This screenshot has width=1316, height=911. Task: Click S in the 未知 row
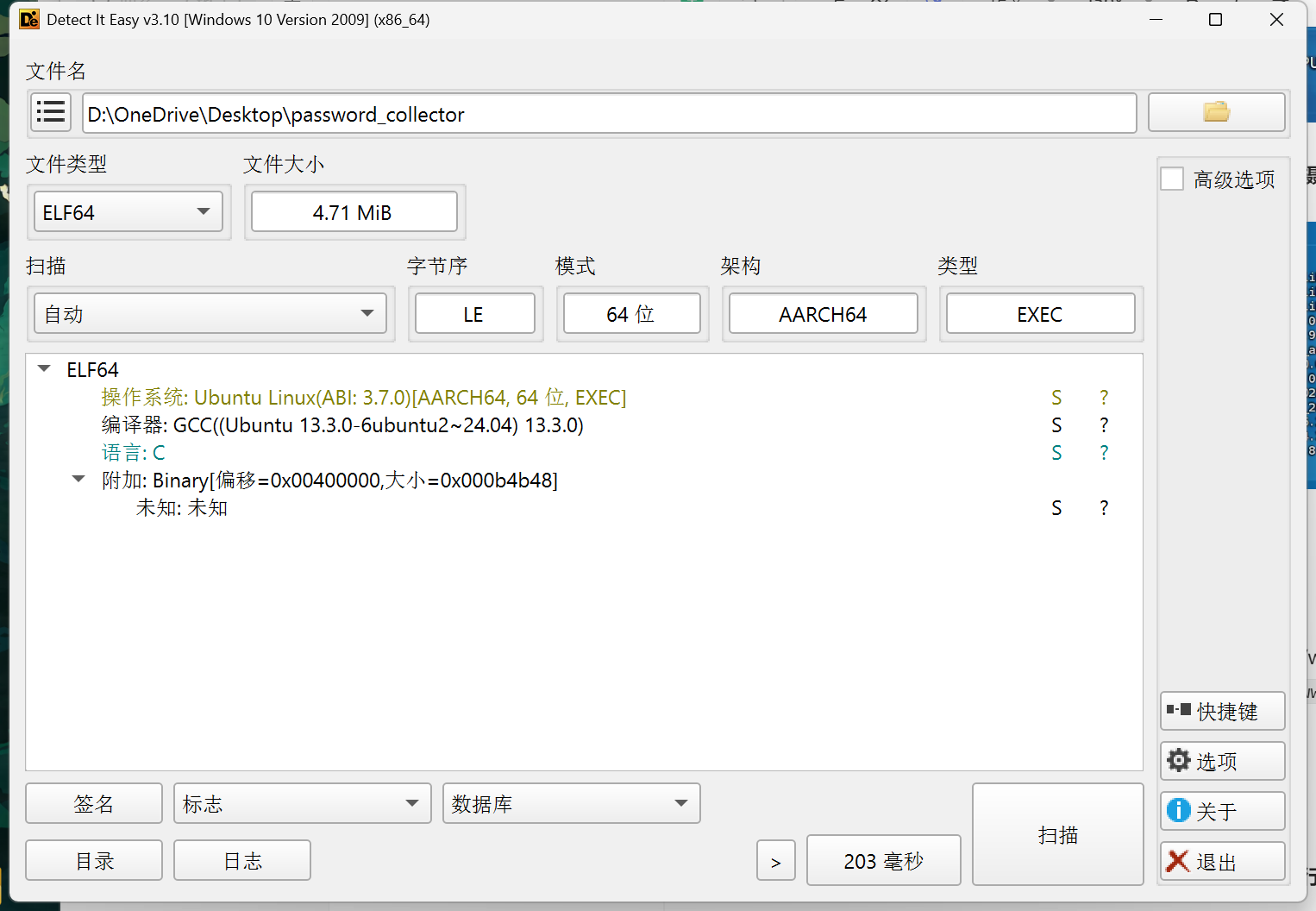1056,508
